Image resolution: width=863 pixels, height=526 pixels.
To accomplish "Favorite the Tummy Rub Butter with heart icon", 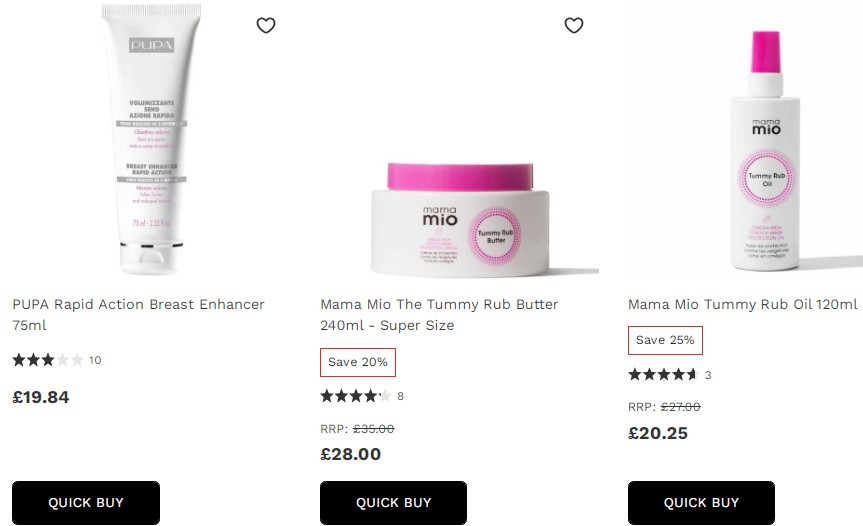I will (573, 25).
